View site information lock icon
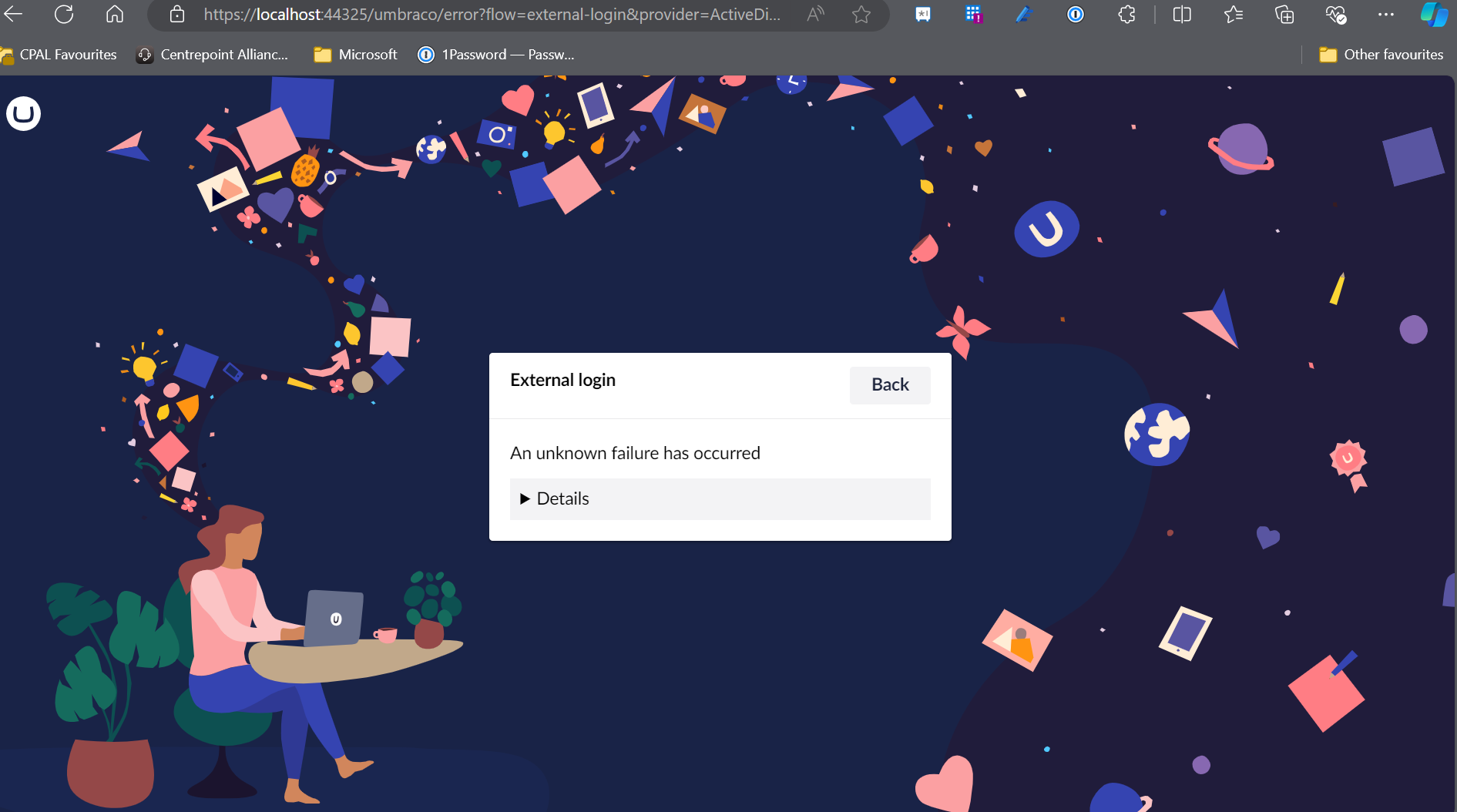1457x812 pixels. tap(177, 14)
